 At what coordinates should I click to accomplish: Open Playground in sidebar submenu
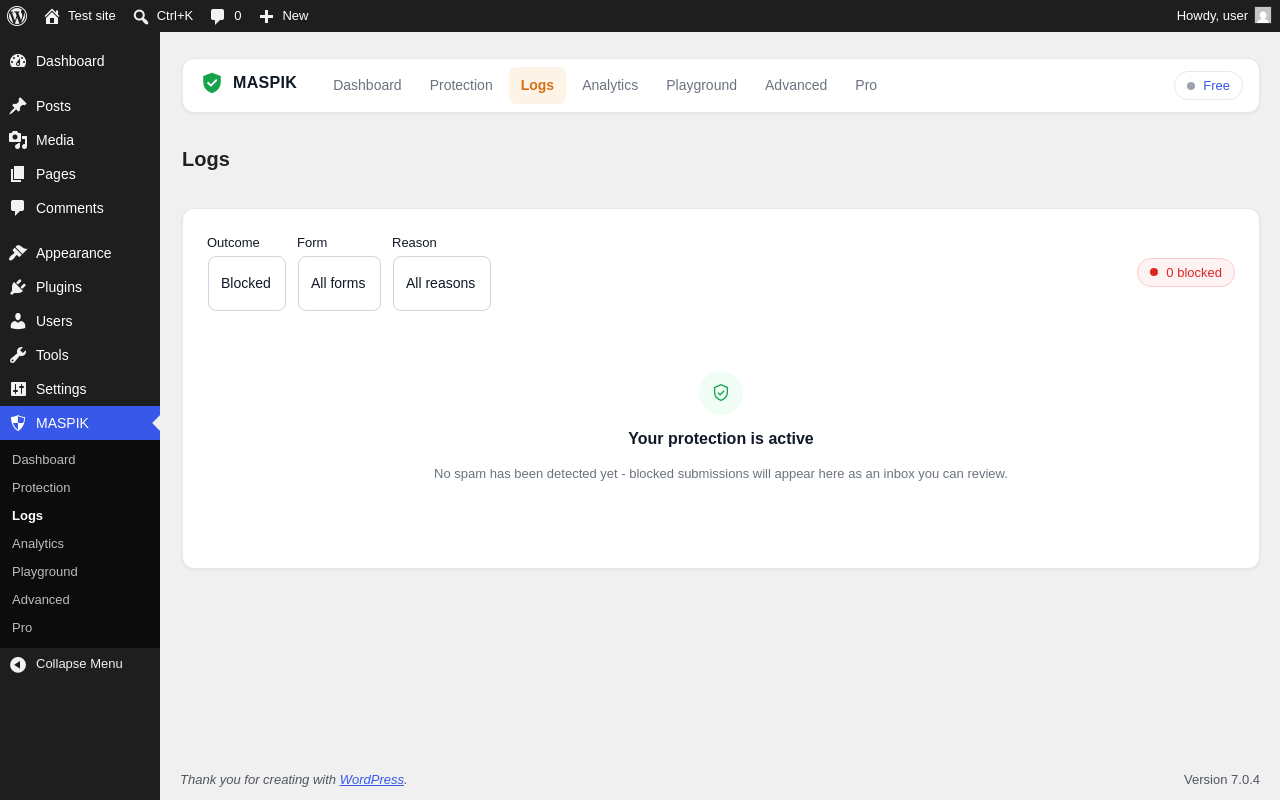click(x=80, y=572)
